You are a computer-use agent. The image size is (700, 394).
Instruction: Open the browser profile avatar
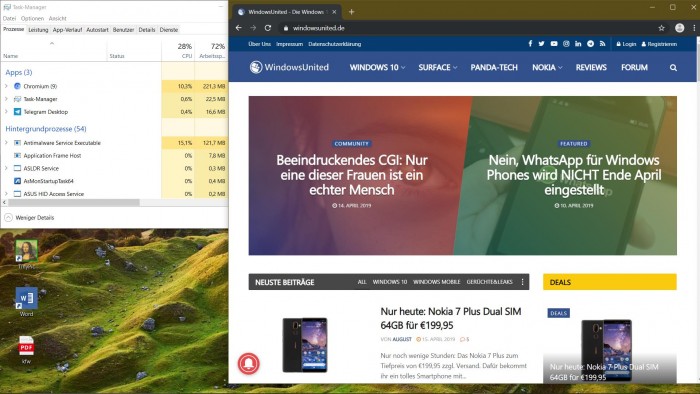[x=679, y=28]
